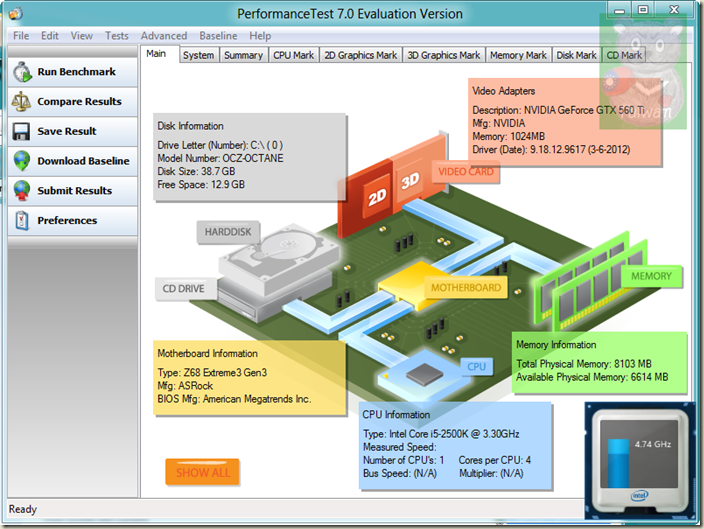Switch to the Disk Mark tab
The height and width of the screenshot is (529, 704).
pos(576,55)
